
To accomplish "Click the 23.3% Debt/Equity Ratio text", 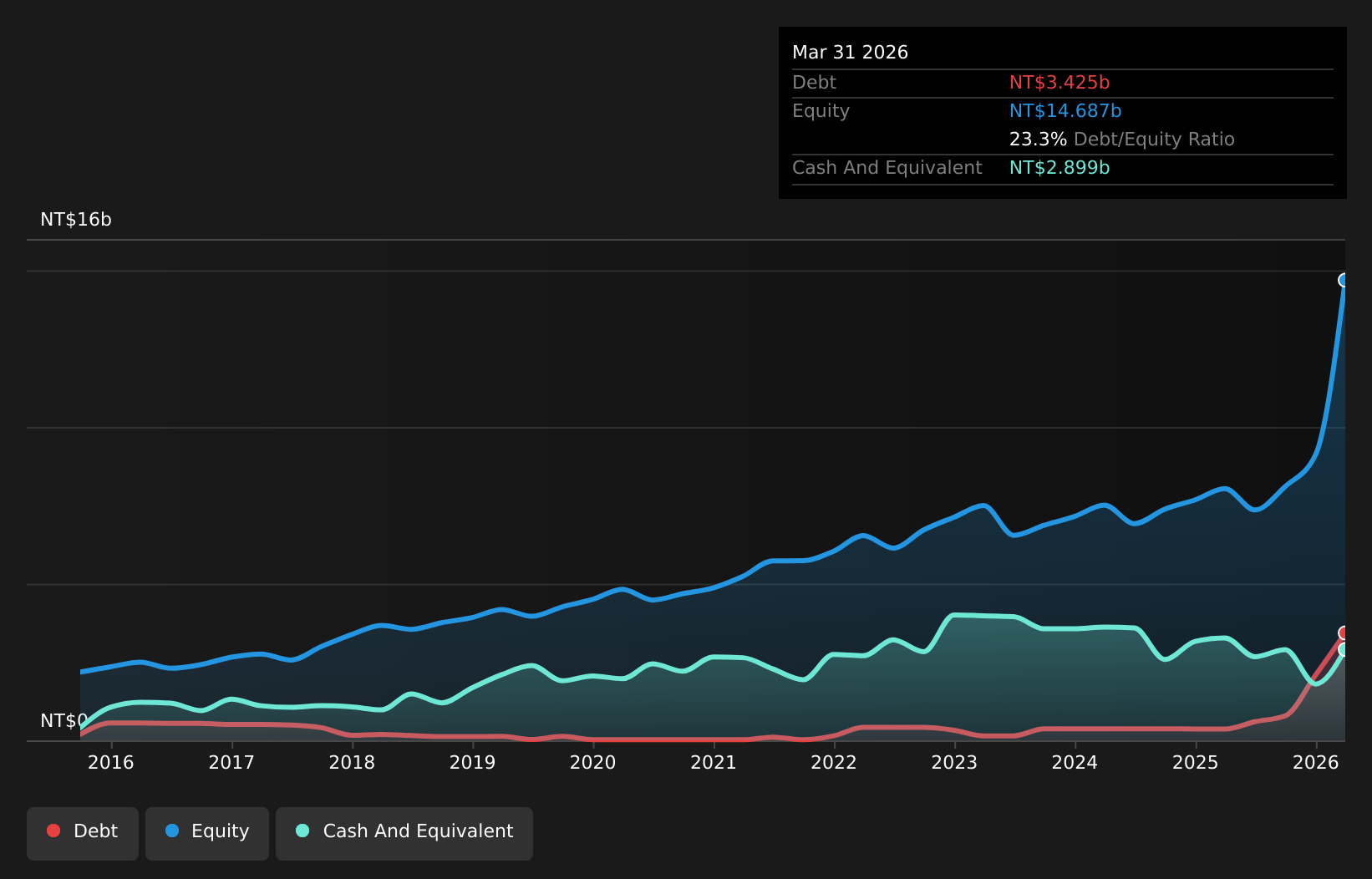I will point(1121,140).
